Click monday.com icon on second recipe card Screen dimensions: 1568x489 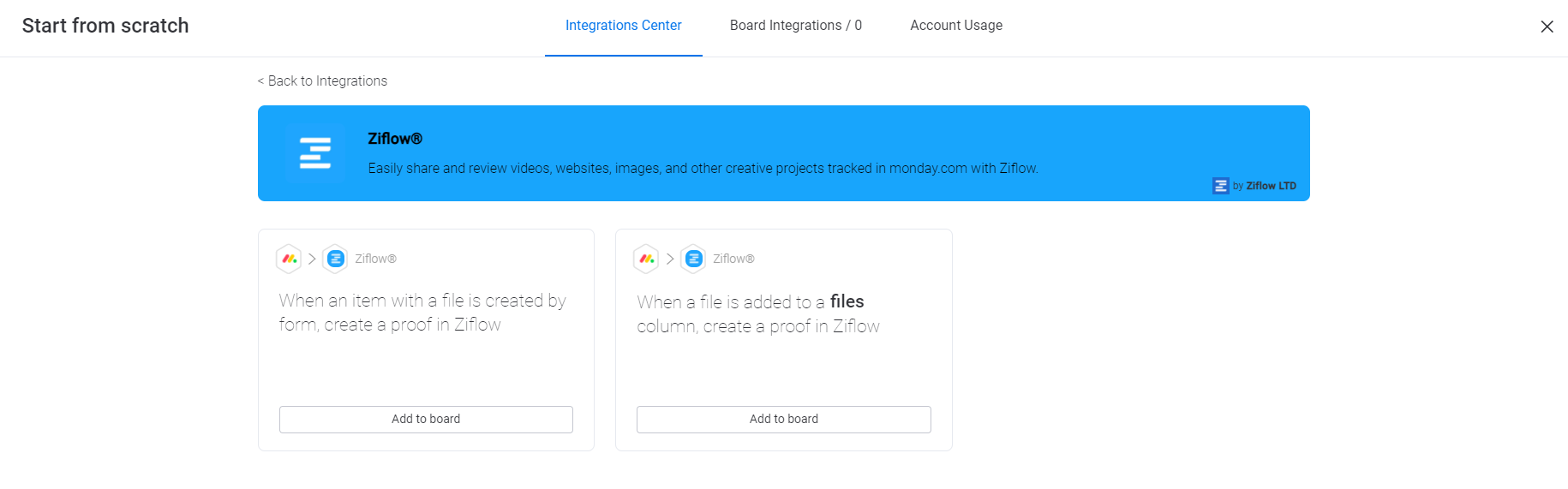[x=647, y=259]
